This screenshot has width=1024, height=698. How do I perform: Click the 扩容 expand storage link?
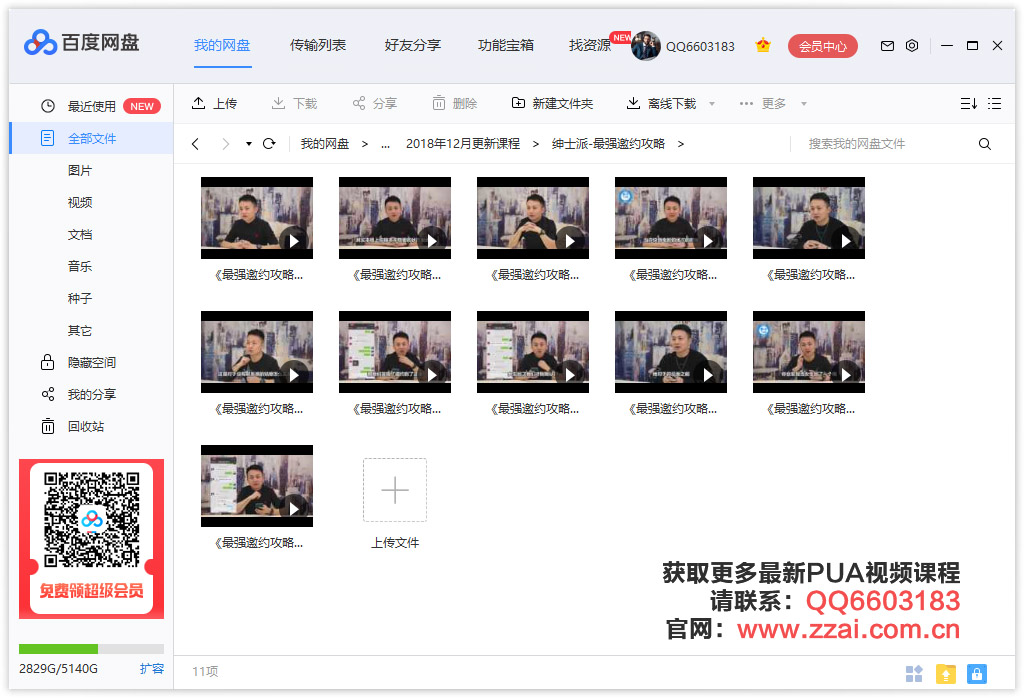152,668
